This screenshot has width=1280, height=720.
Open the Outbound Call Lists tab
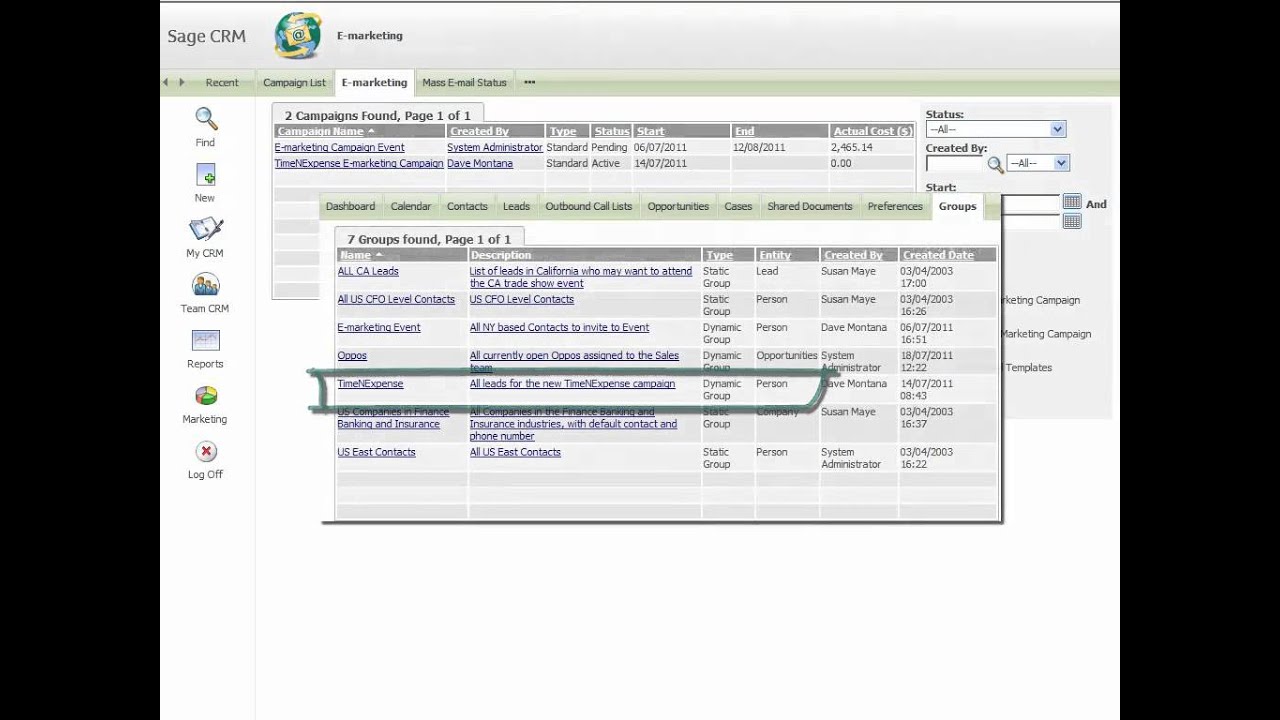point(589,206)
